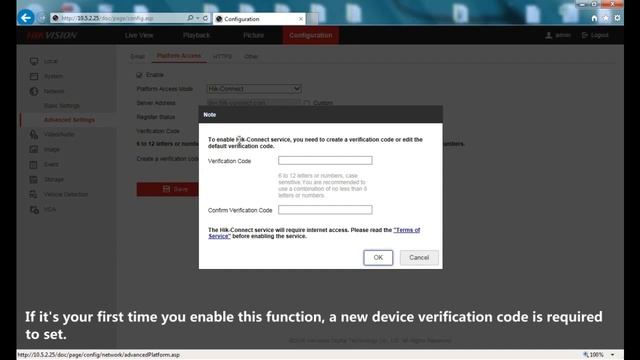Switch to the Playback tab

[x=196, y=36]
